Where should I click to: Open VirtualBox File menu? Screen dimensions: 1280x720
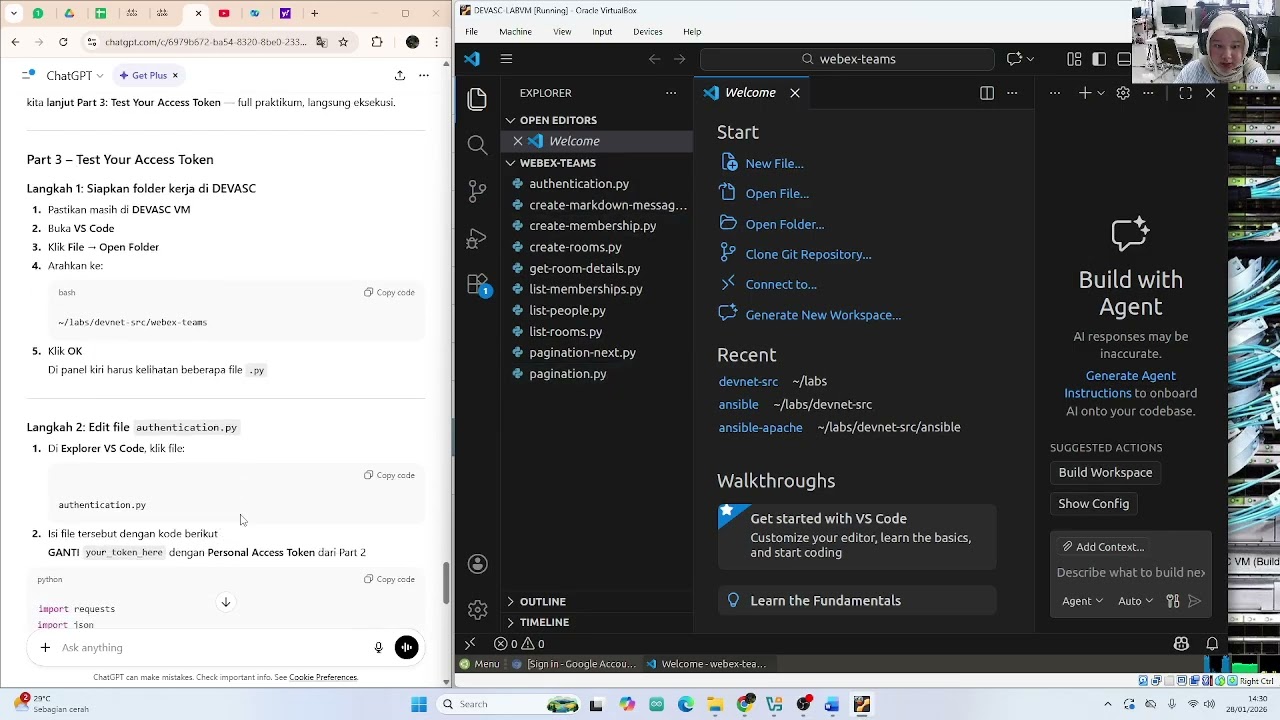471,32
